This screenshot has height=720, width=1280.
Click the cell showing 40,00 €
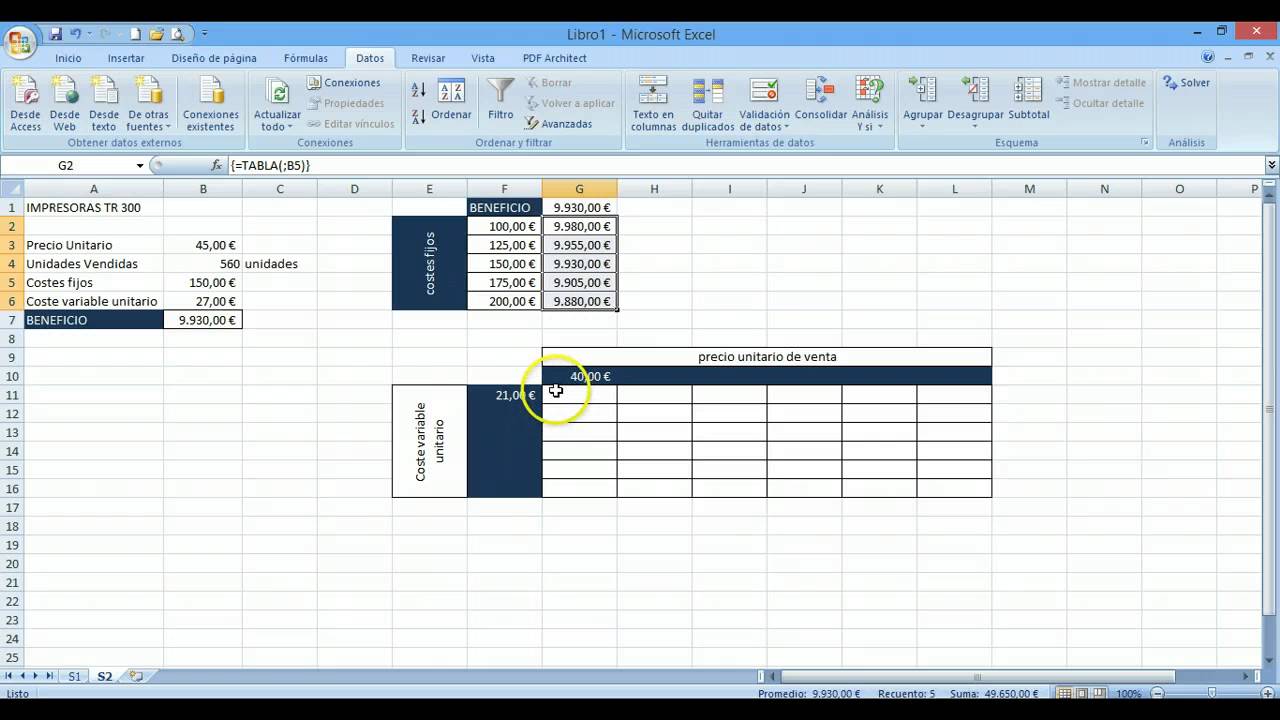[579, 376]
